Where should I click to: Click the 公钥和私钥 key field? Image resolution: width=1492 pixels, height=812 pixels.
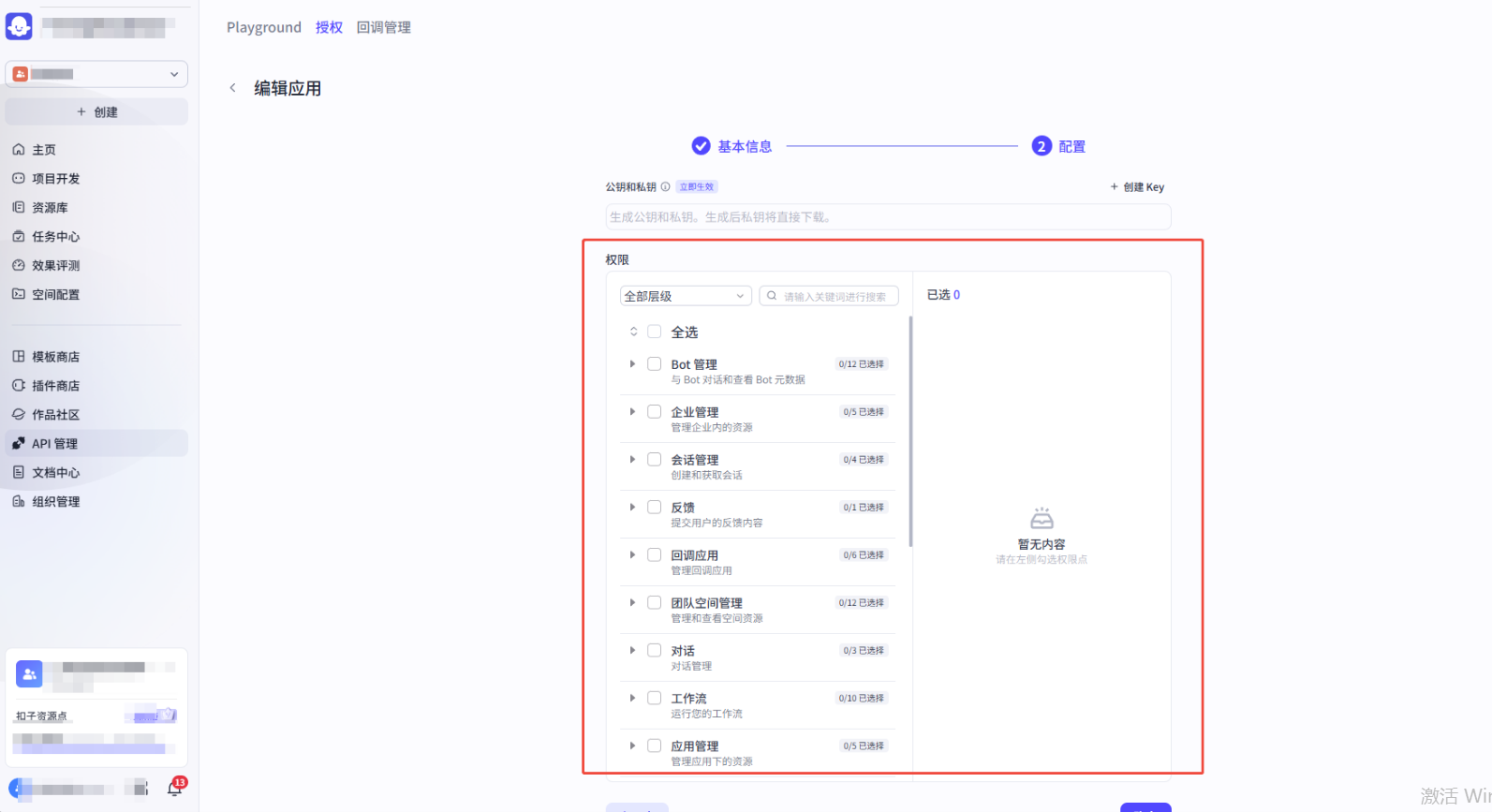click(888, 217)
